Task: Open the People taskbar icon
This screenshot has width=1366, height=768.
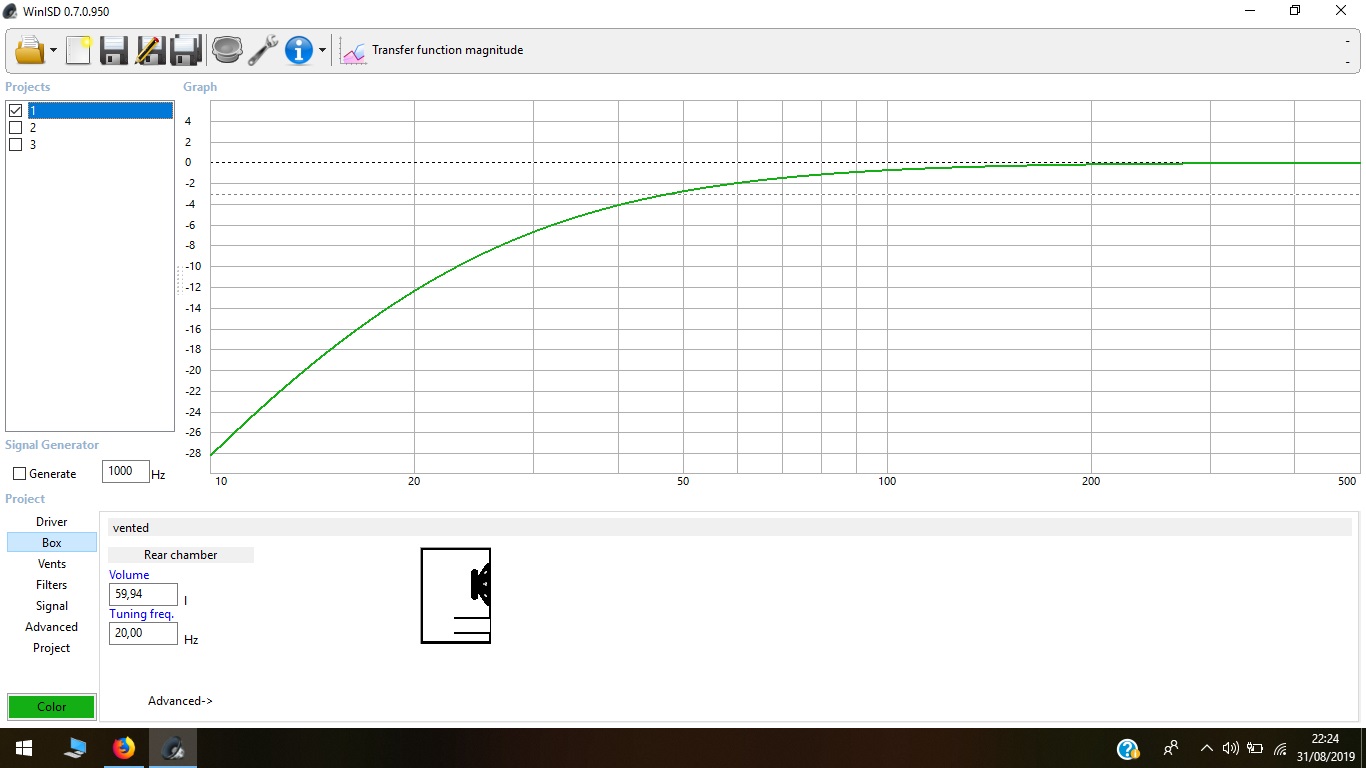Action: (1170, 748)
